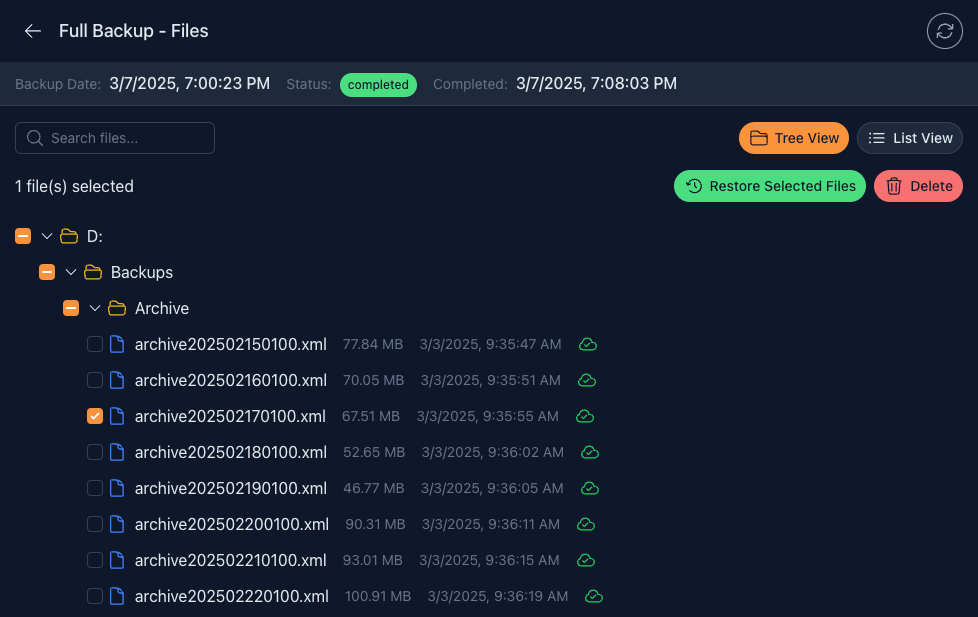Click the 77.84 MB size value

[373, 344]
